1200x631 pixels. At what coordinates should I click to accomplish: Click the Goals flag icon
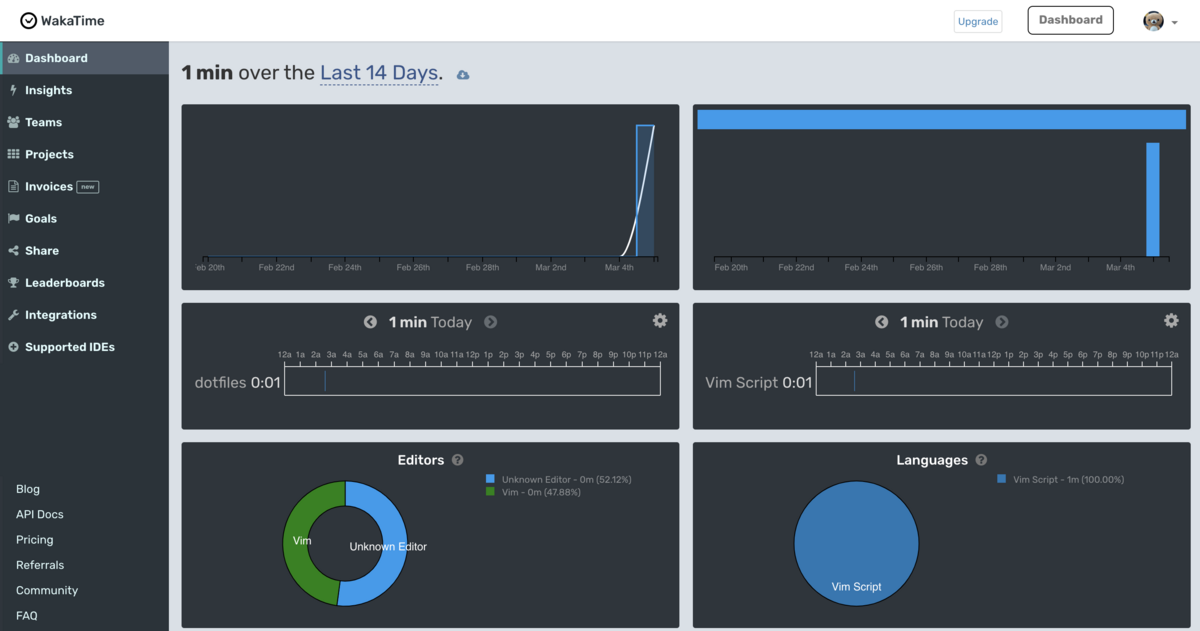tap(13, 218)
